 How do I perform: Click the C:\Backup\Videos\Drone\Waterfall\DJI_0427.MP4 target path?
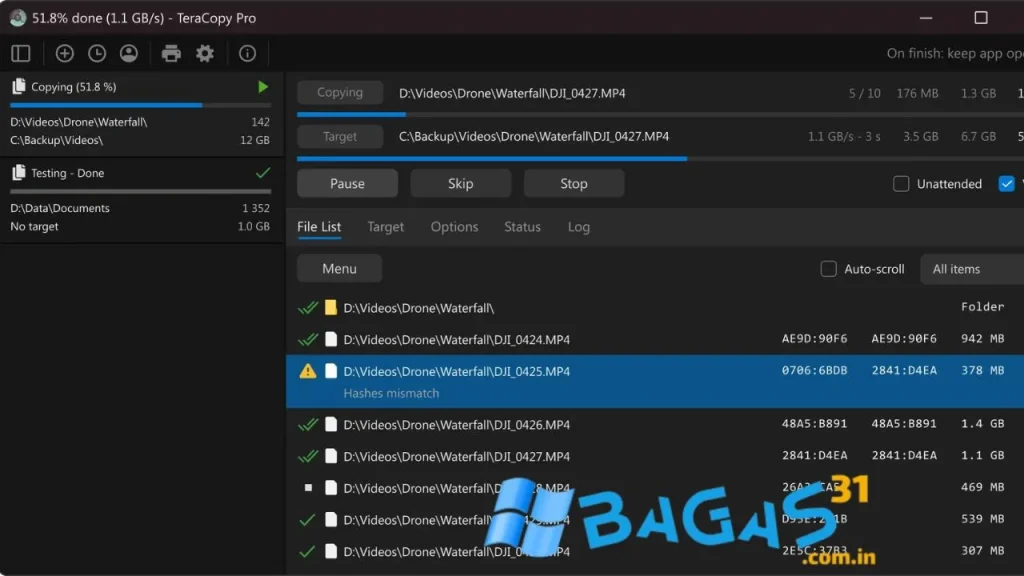pyautogui.click(x=534, y=136)
